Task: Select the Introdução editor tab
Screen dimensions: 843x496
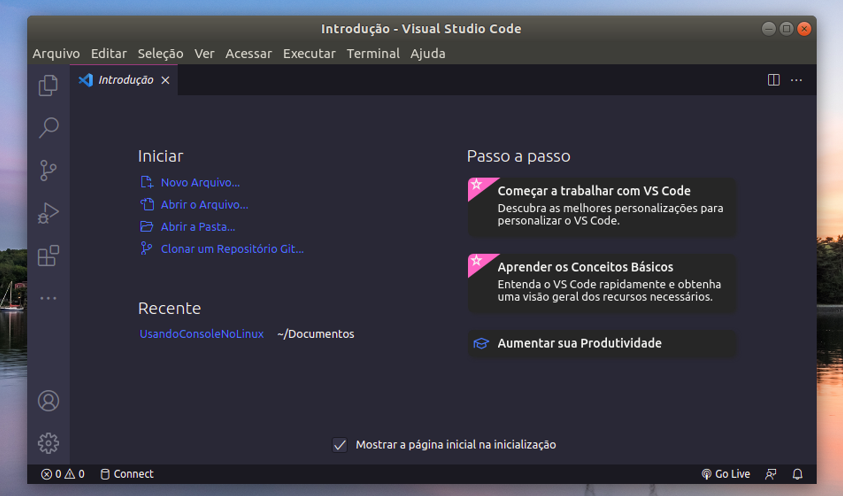Action: (124, 80)
